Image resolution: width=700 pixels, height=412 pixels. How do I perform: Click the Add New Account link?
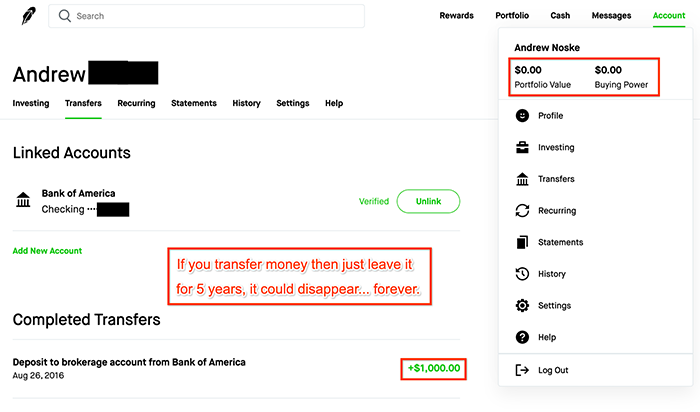pyautogui.click(x=47, y=251)
